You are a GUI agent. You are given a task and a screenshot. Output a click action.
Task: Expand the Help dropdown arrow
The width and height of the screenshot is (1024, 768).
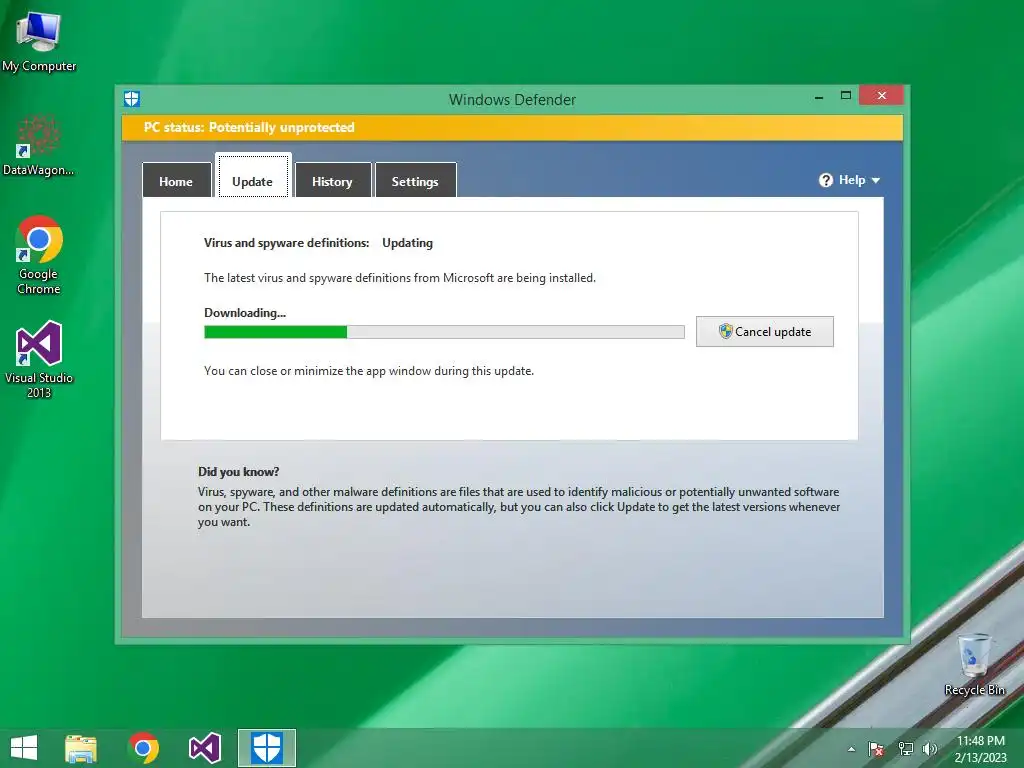pyautogui.click(x=876, y=181)
